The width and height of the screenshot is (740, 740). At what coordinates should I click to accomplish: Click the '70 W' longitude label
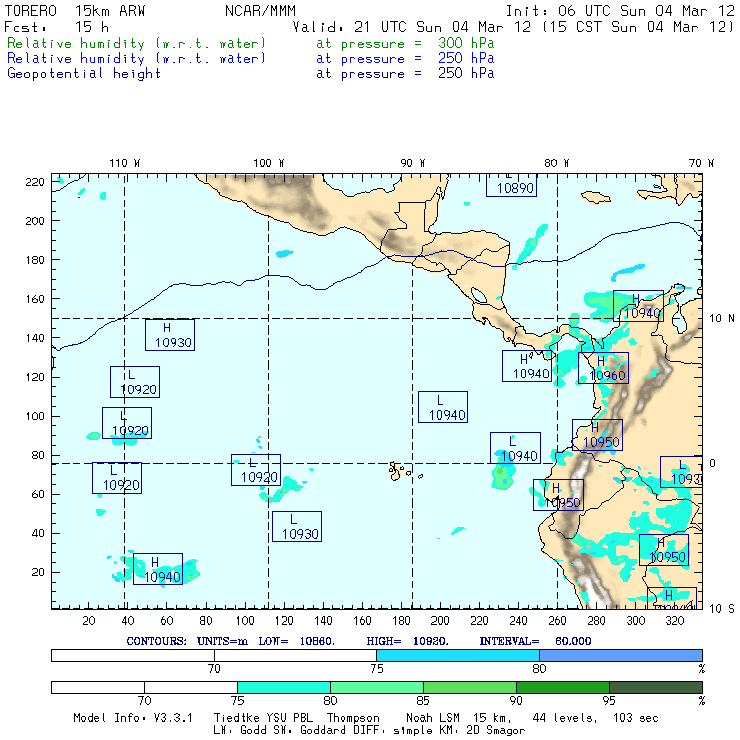(x=701, y=163)
